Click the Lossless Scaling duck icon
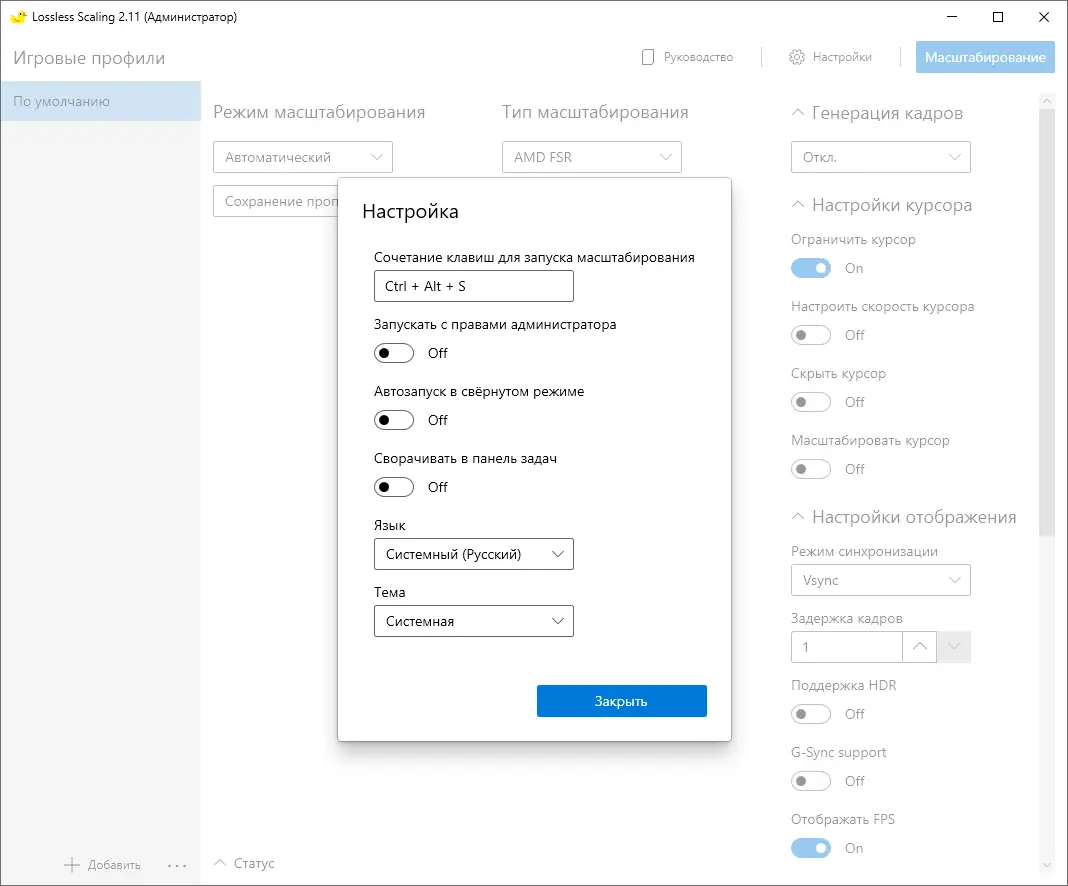This screenshot has height=886, width=1068. [17, 17]
